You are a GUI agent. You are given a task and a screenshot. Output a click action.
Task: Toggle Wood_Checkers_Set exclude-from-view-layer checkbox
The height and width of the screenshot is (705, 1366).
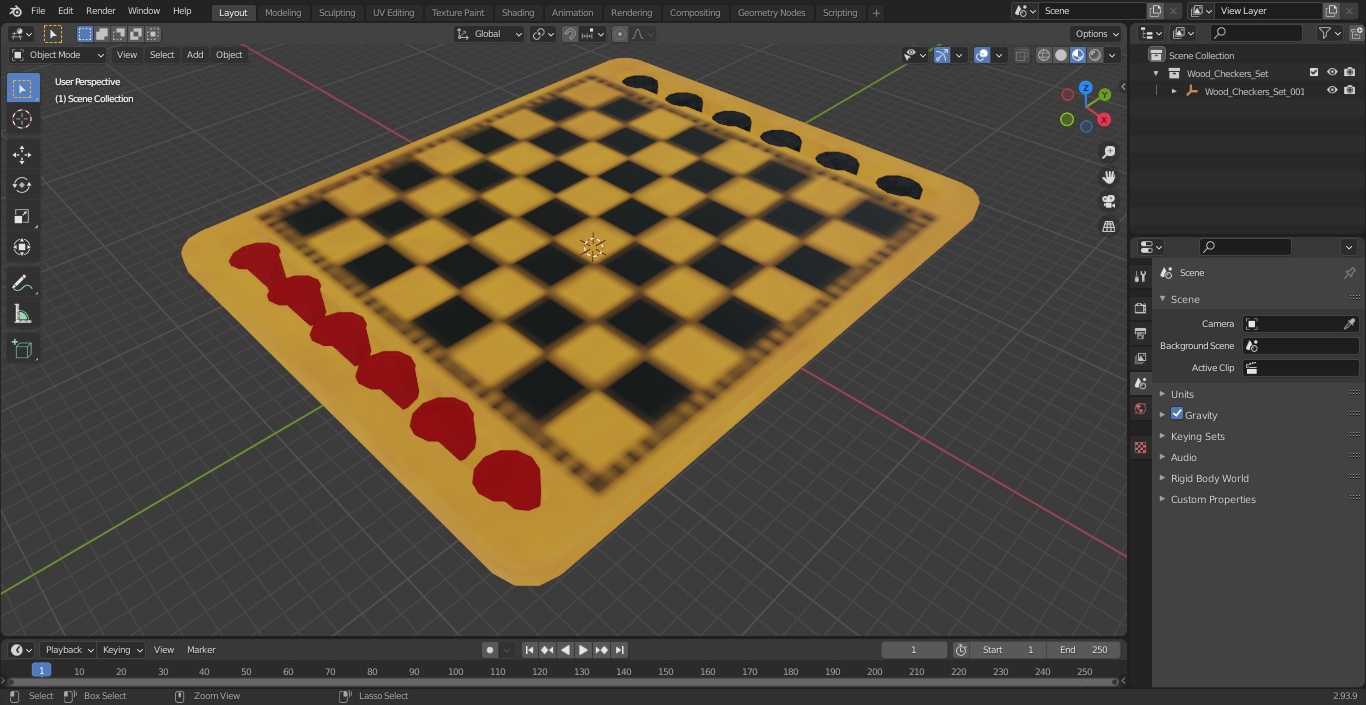tap(1314, 73)
